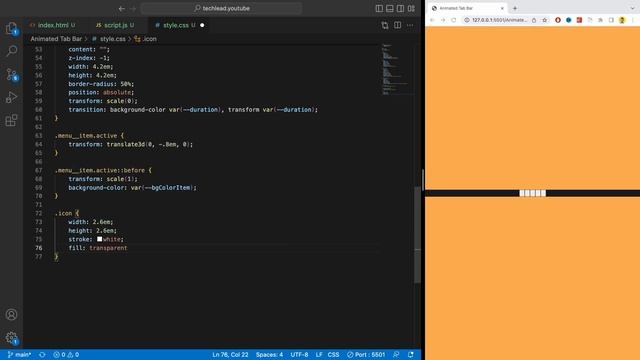Click the unsaved dot on style.css tab
This screenshot has height=360, width=640.
[202, 25]
